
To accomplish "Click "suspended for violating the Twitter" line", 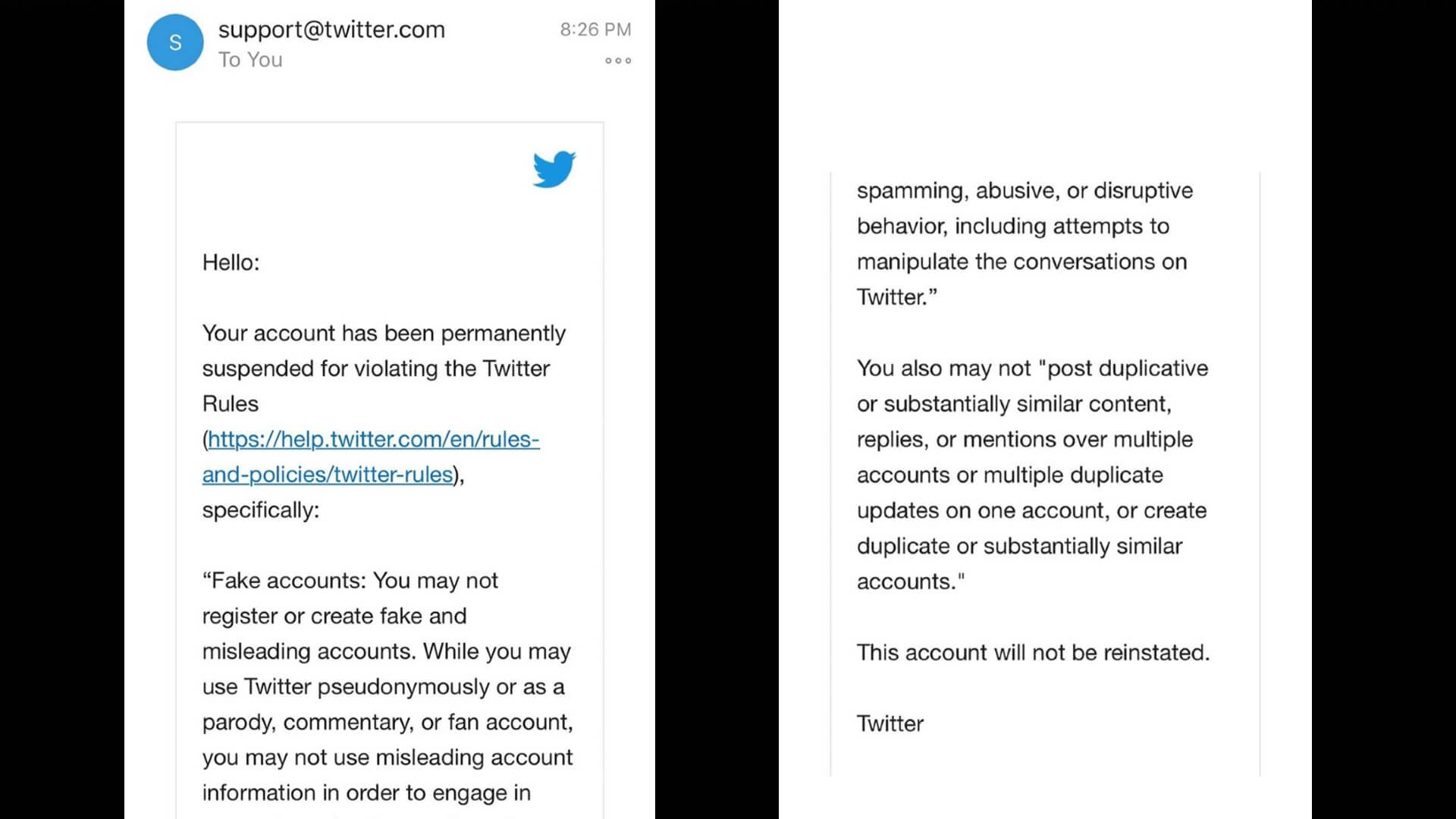I will point(376,369).
